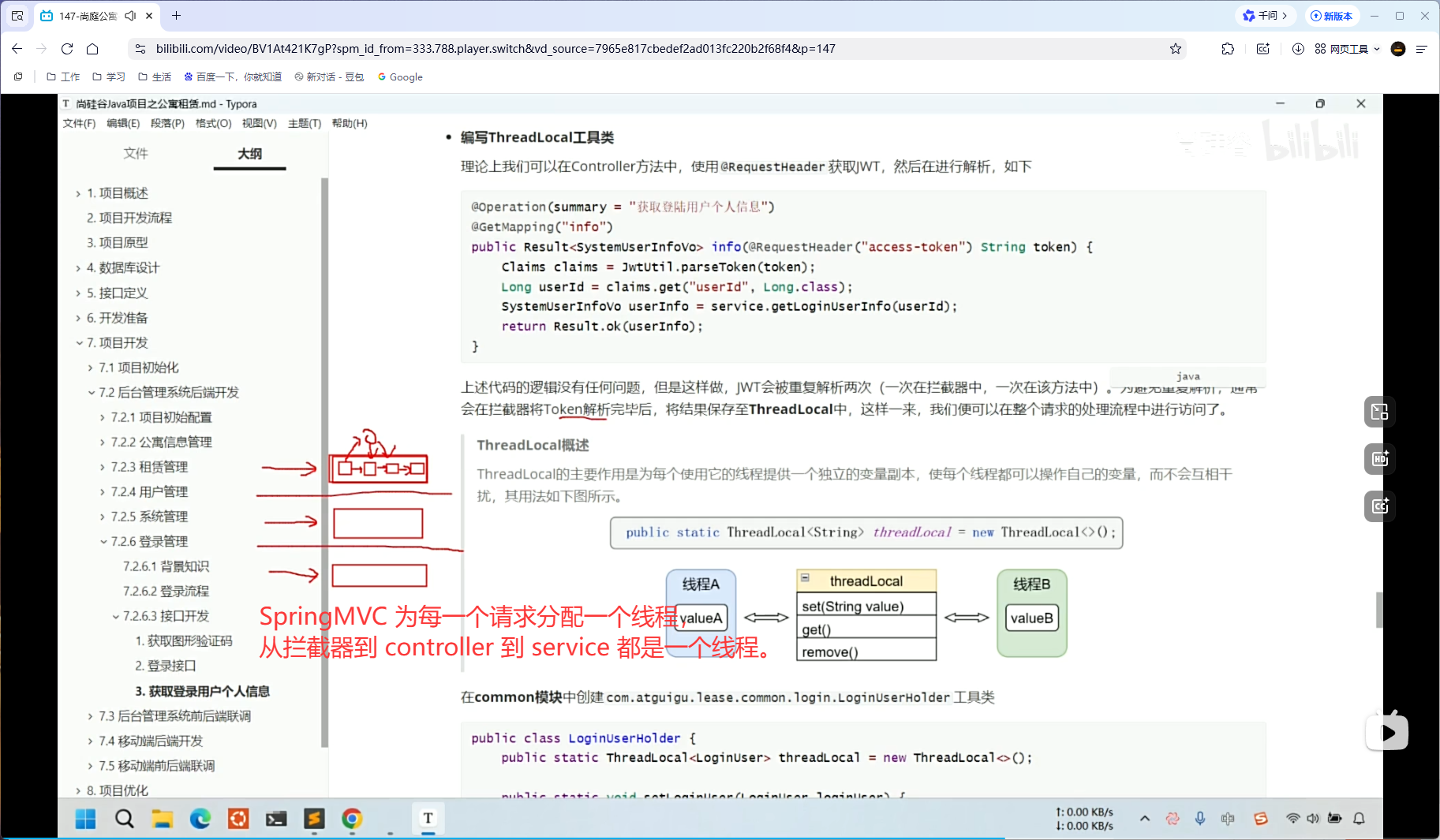1440x840 pixels.
Task: Open Typora 帮助(H) menu
Action: click(350, 124)
